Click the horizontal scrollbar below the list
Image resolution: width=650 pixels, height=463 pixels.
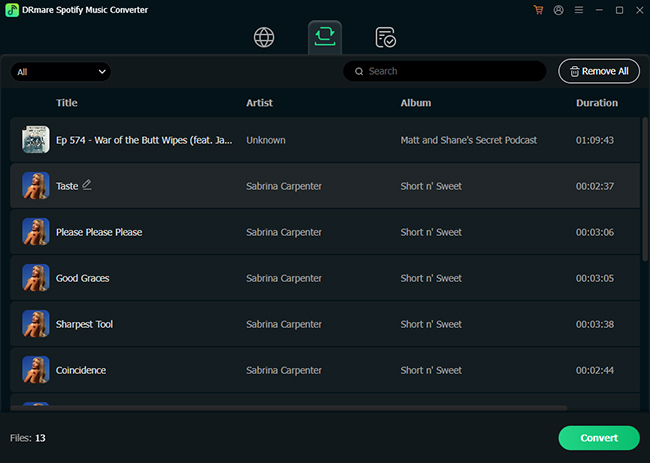pyautogui.click(x=289, y=408)
